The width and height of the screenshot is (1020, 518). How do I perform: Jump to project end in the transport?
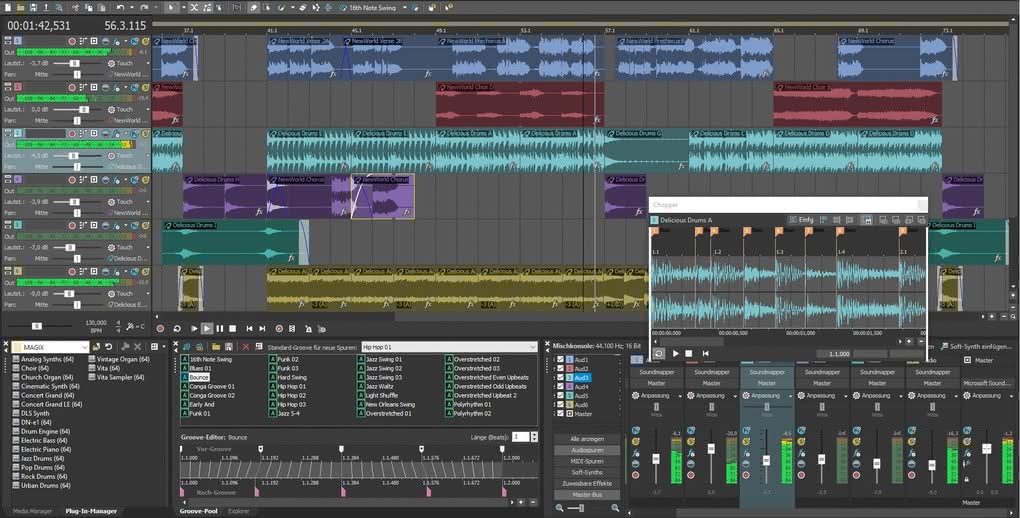[262, 329]
